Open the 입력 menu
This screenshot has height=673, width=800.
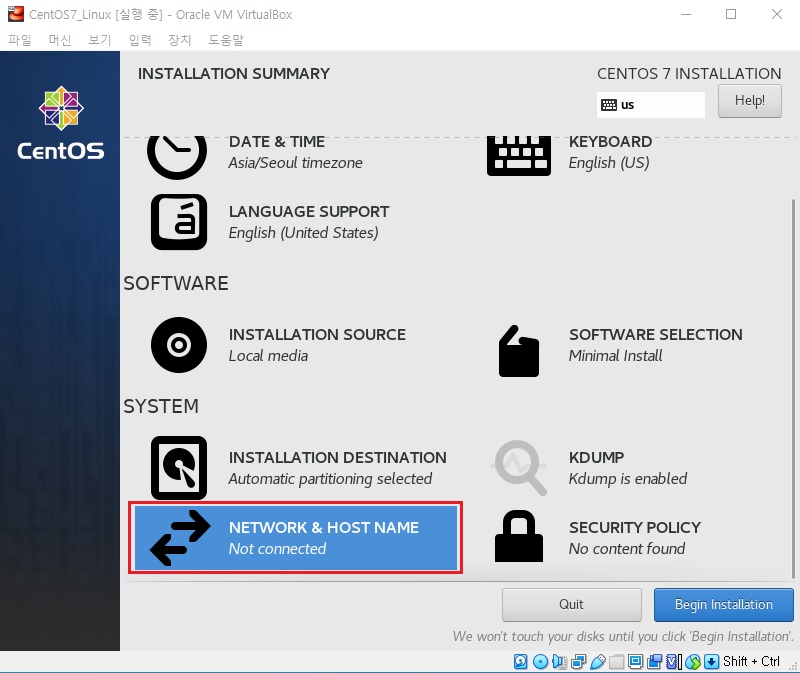point(140,40)
